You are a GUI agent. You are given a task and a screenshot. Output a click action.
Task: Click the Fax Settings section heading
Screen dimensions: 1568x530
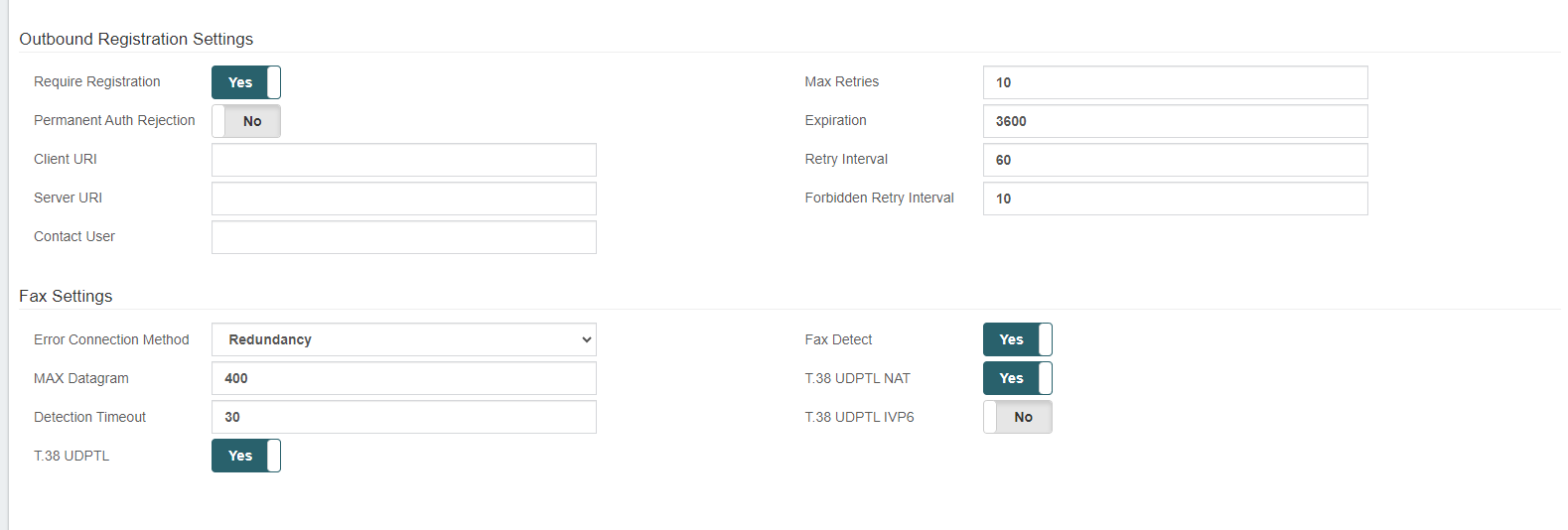coord(66,296)
